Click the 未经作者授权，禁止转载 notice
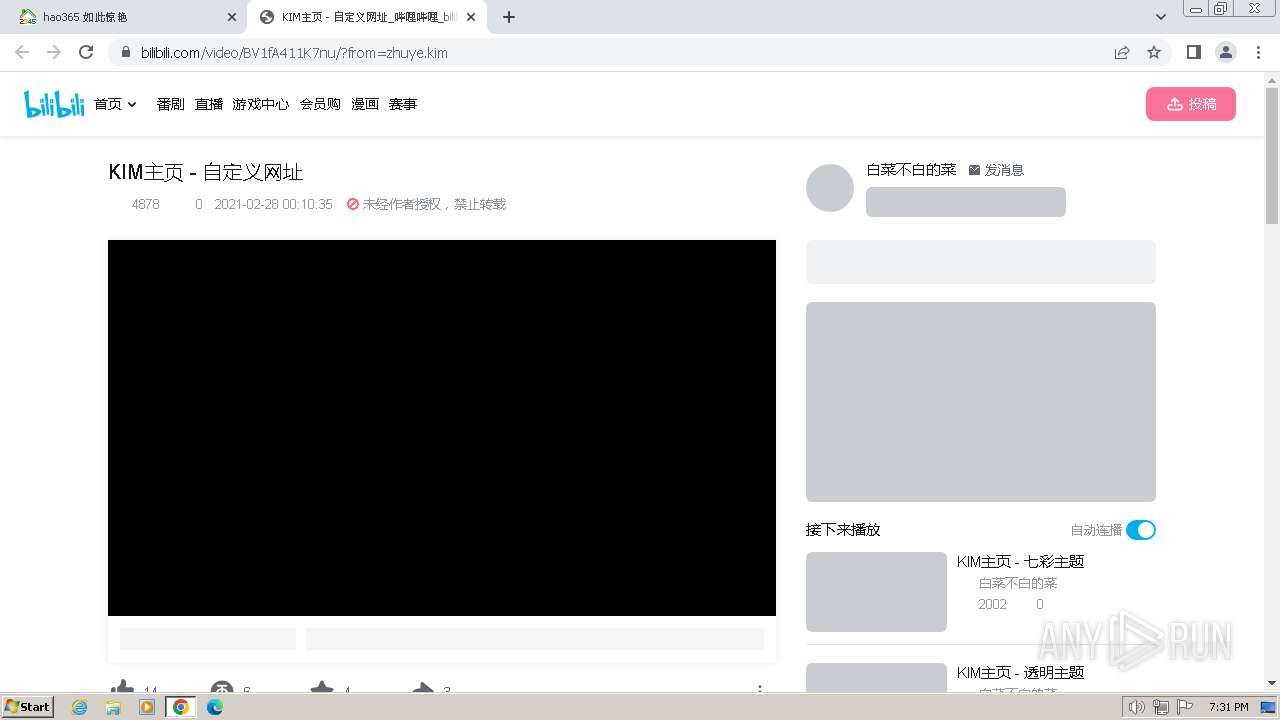 pyautogui.click(x=426, y=204)
